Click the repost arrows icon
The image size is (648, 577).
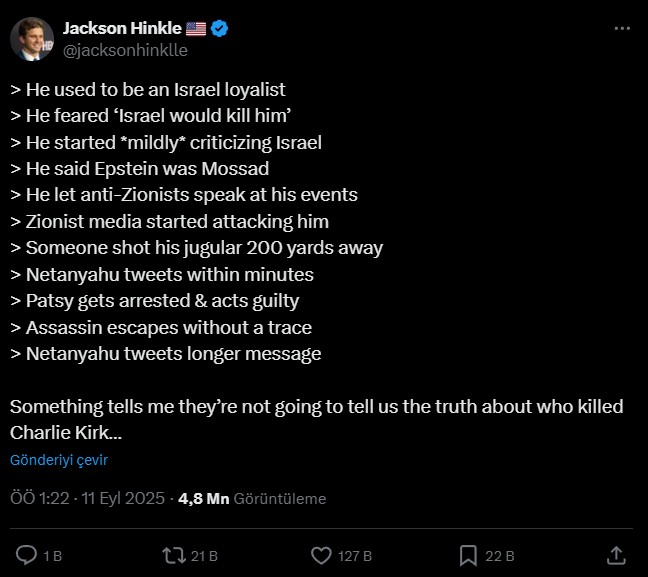point(172,555)
